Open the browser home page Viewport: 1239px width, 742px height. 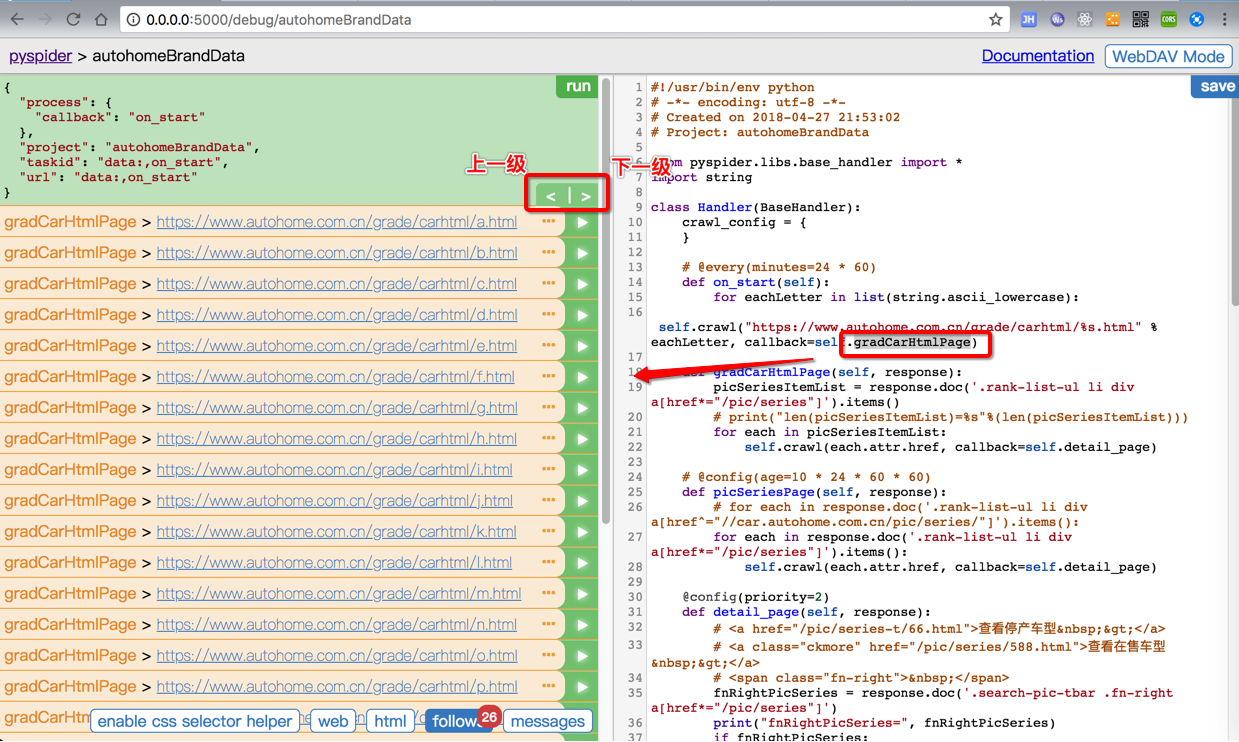tap(101, 19)
